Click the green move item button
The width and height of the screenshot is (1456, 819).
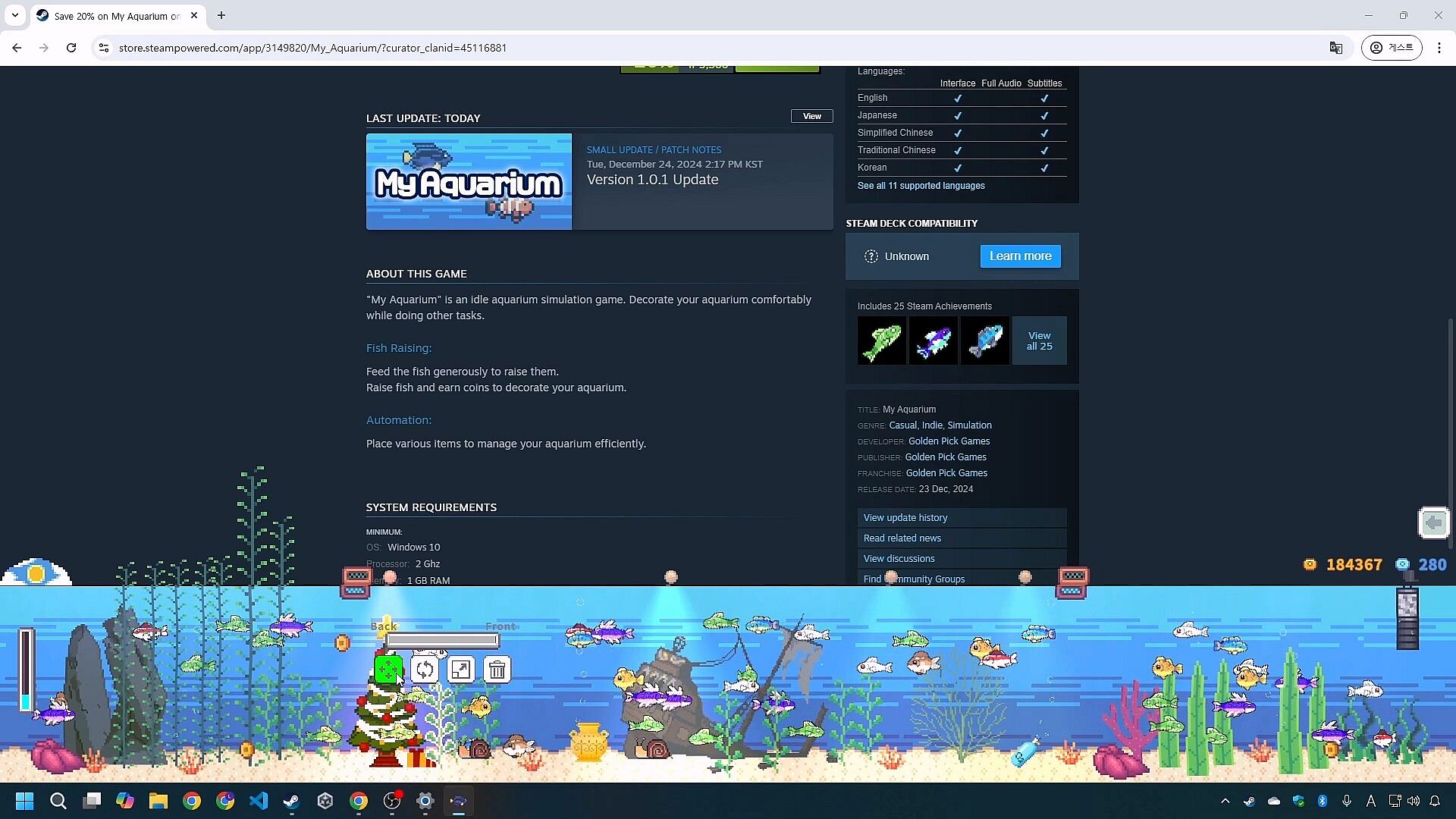[x=388, y=670]
